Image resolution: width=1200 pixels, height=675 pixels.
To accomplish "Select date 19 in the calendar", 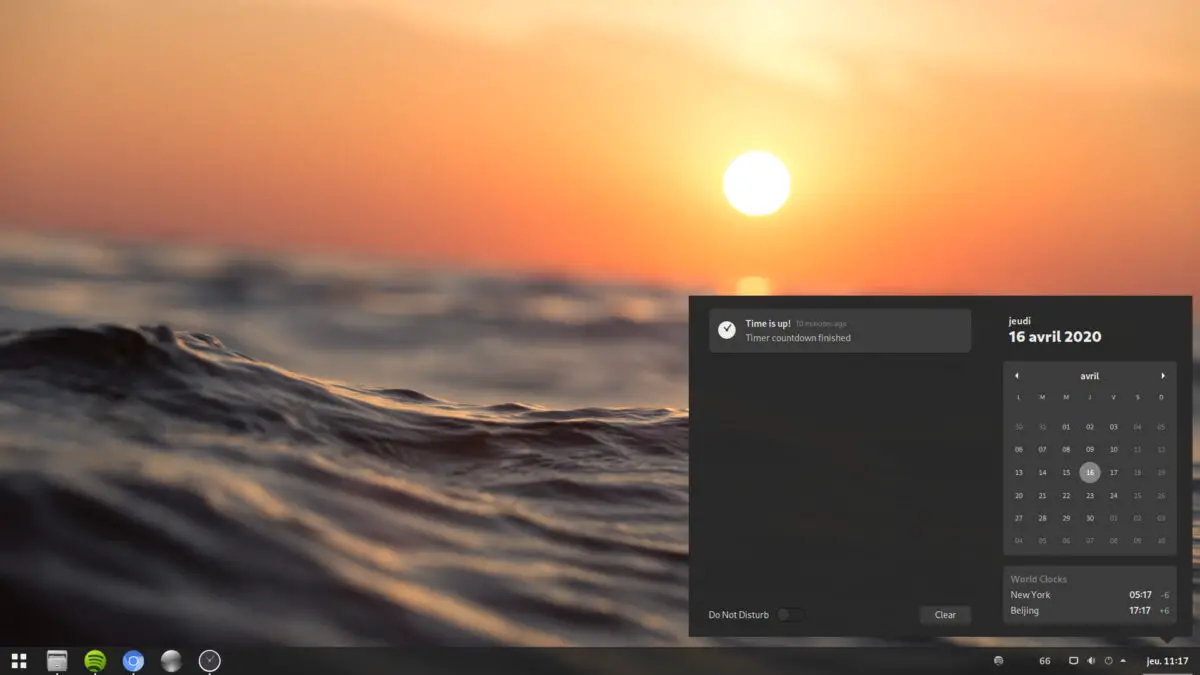I will 1161,472.
